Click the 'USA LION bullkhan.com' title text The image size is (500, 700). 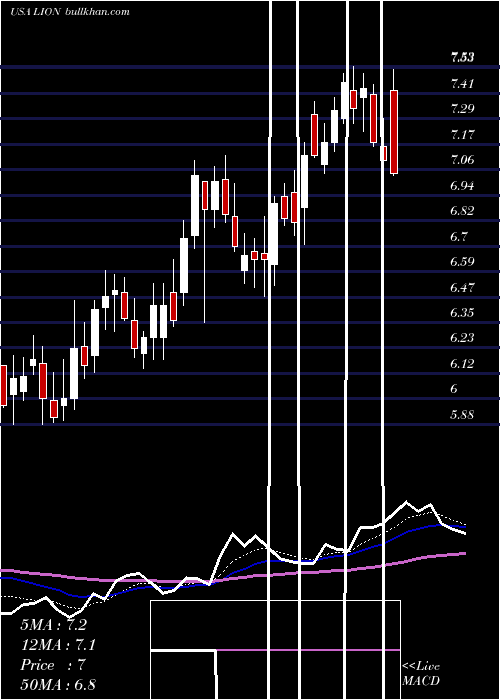[x=70, y=12]
